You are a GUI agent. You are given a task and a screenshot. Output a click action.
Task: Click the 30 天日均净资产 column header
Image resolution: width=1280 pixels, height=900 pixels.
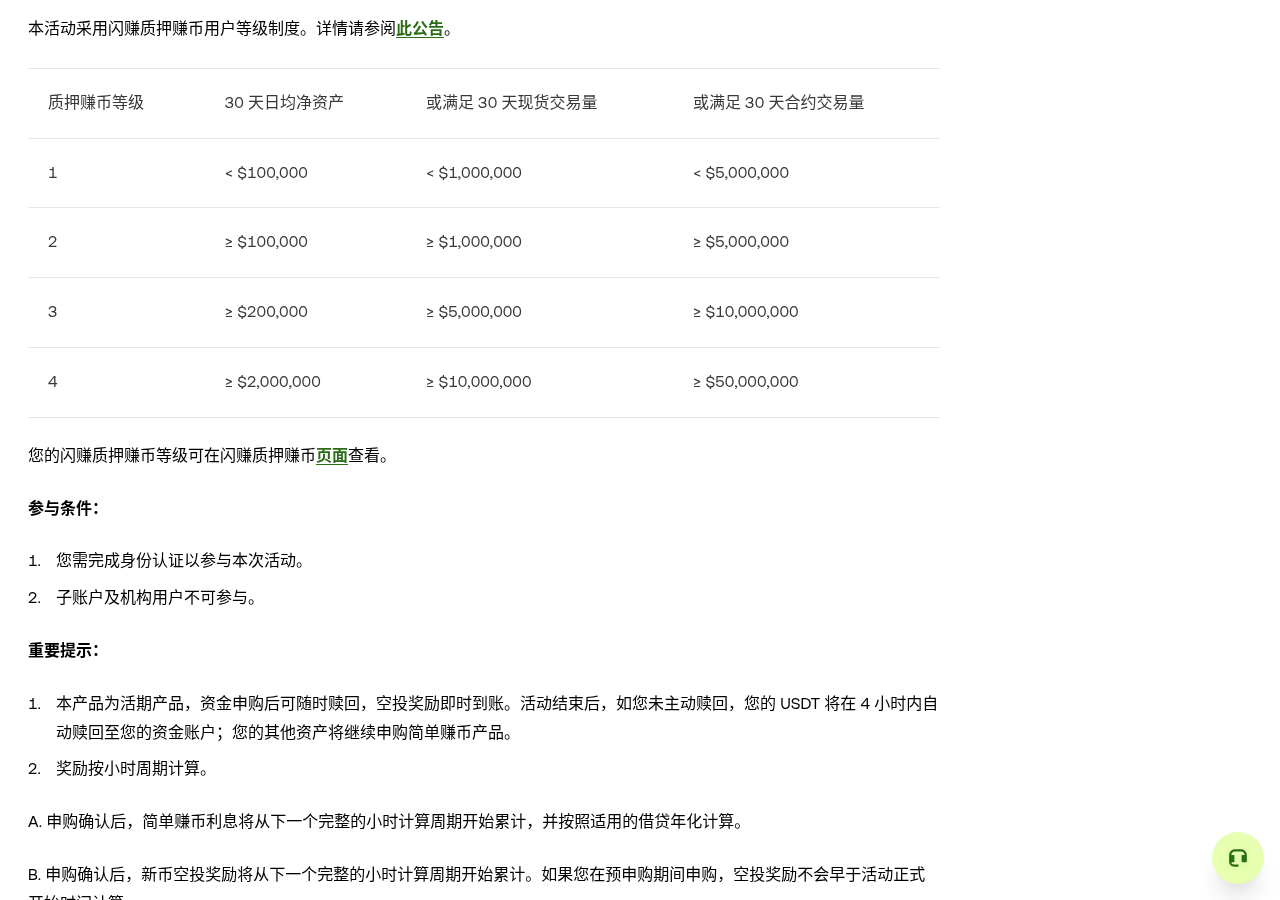coord(284,103)
